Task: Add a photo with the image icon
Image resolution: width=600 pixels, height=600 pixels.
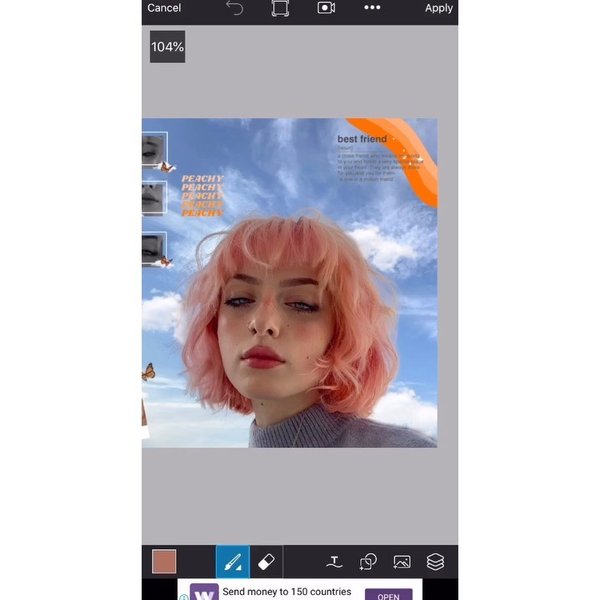Action: point(402,562)
